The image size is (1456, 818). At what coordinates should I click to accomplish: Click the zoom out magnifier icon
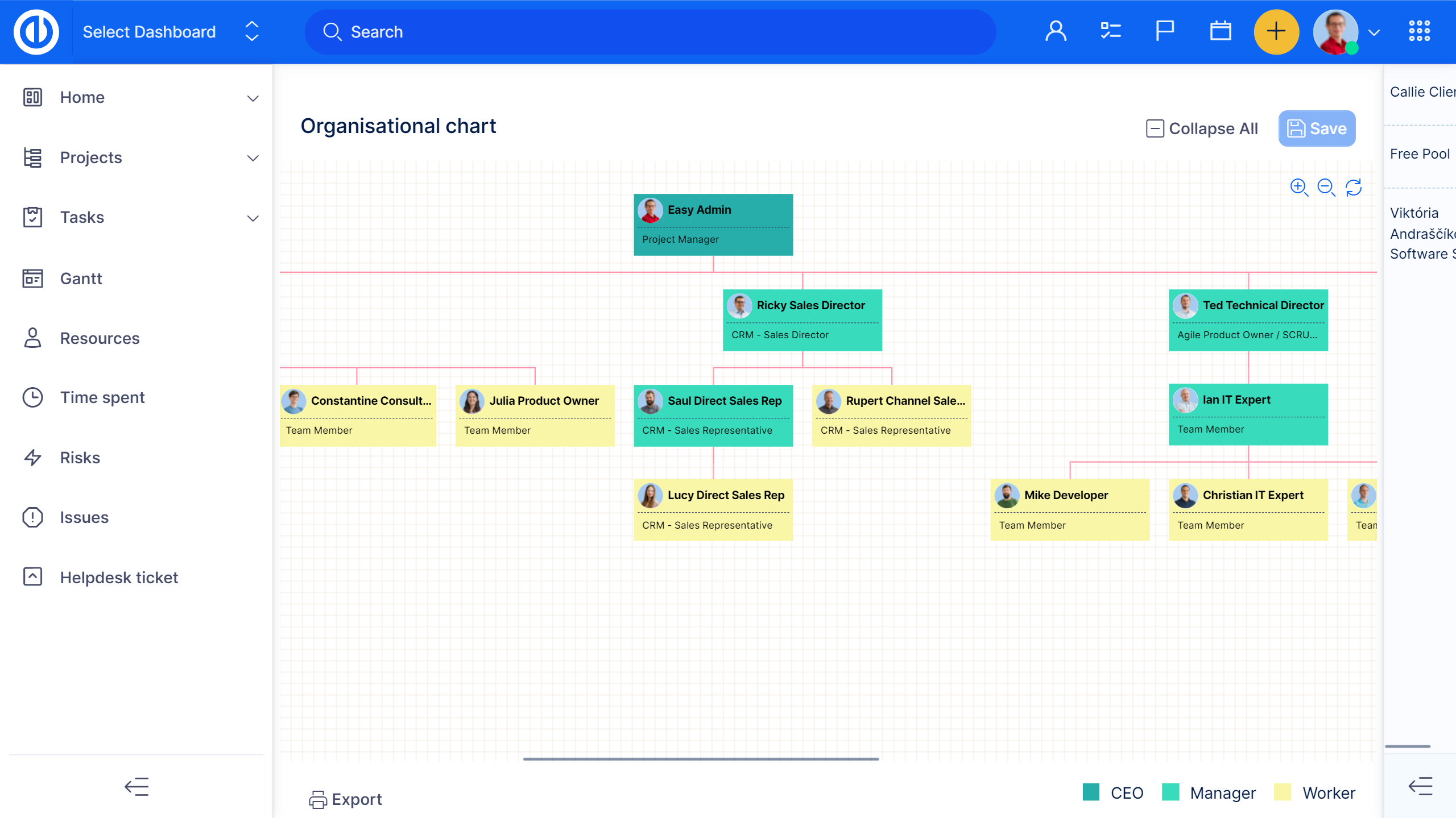[1326, 187]
